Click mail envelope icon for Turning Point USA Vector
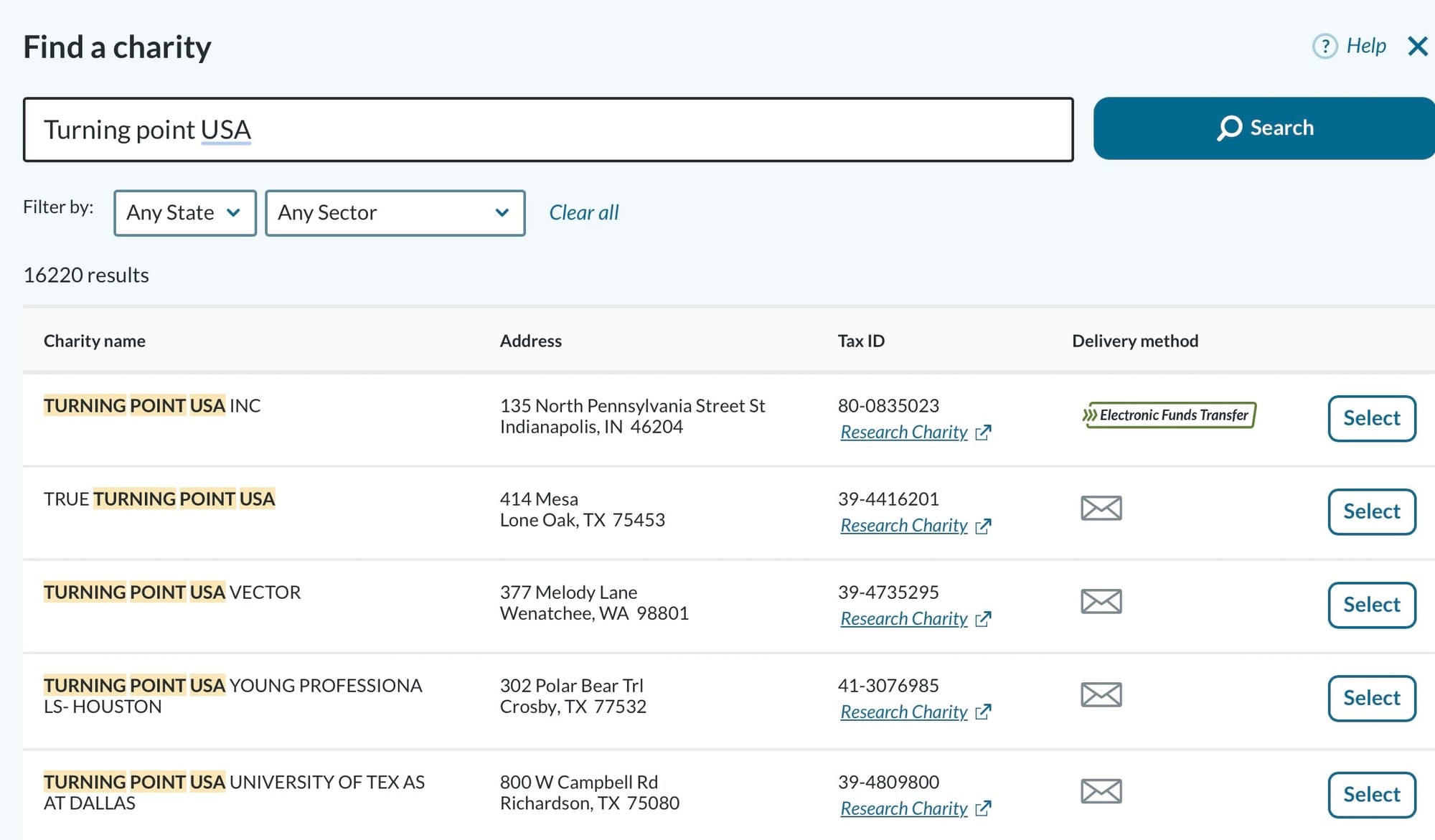The image size is (1435, 840). [x=1101, y=602]
